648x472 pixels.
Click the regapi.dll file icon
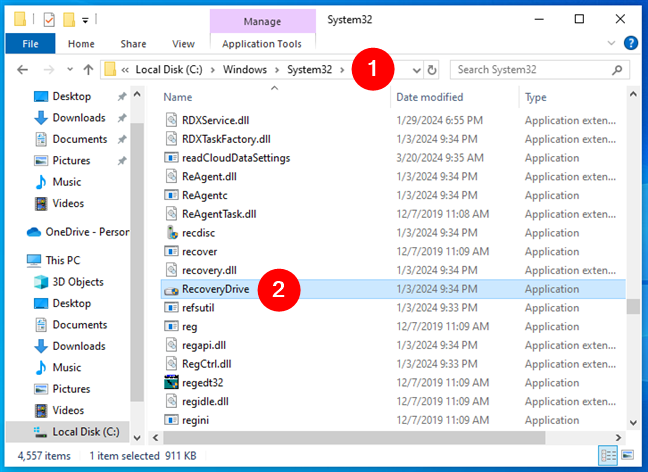(x=171, y=345)
